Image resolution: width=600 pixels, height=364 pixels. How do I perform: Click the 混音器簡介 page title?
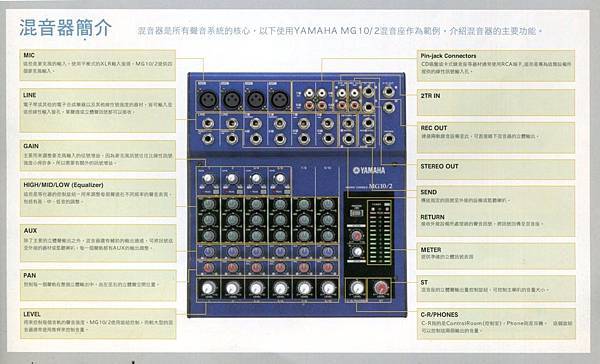(65, 28)
